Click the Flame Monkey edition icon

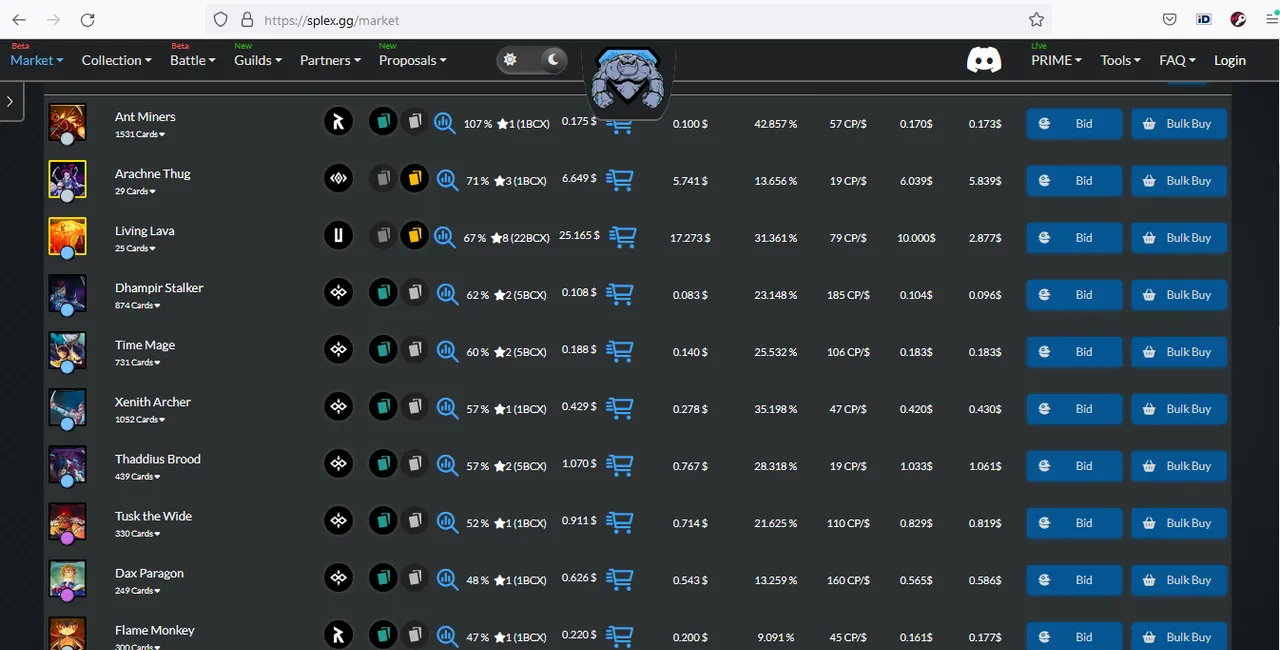pos(339,635)
